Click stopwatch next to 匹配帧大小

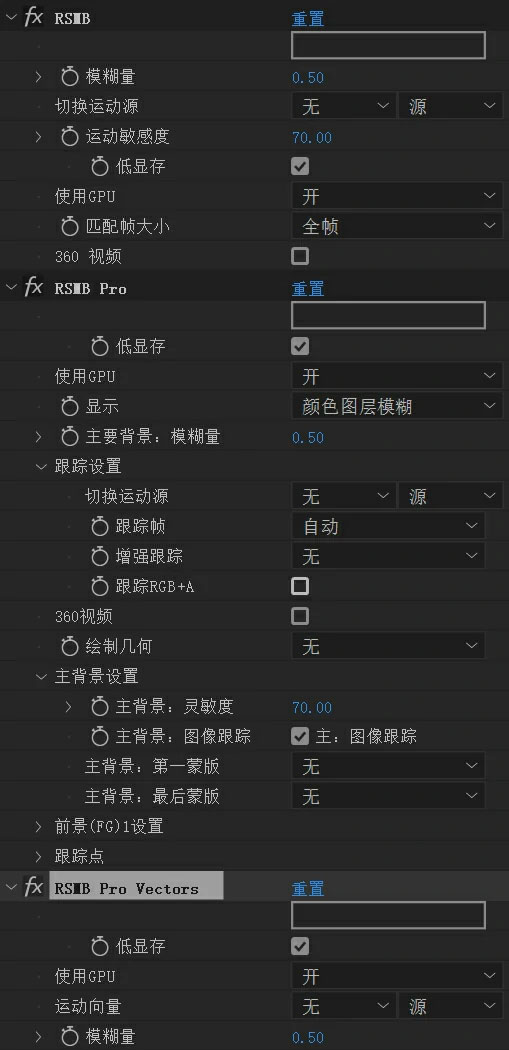tap(70, 227)
